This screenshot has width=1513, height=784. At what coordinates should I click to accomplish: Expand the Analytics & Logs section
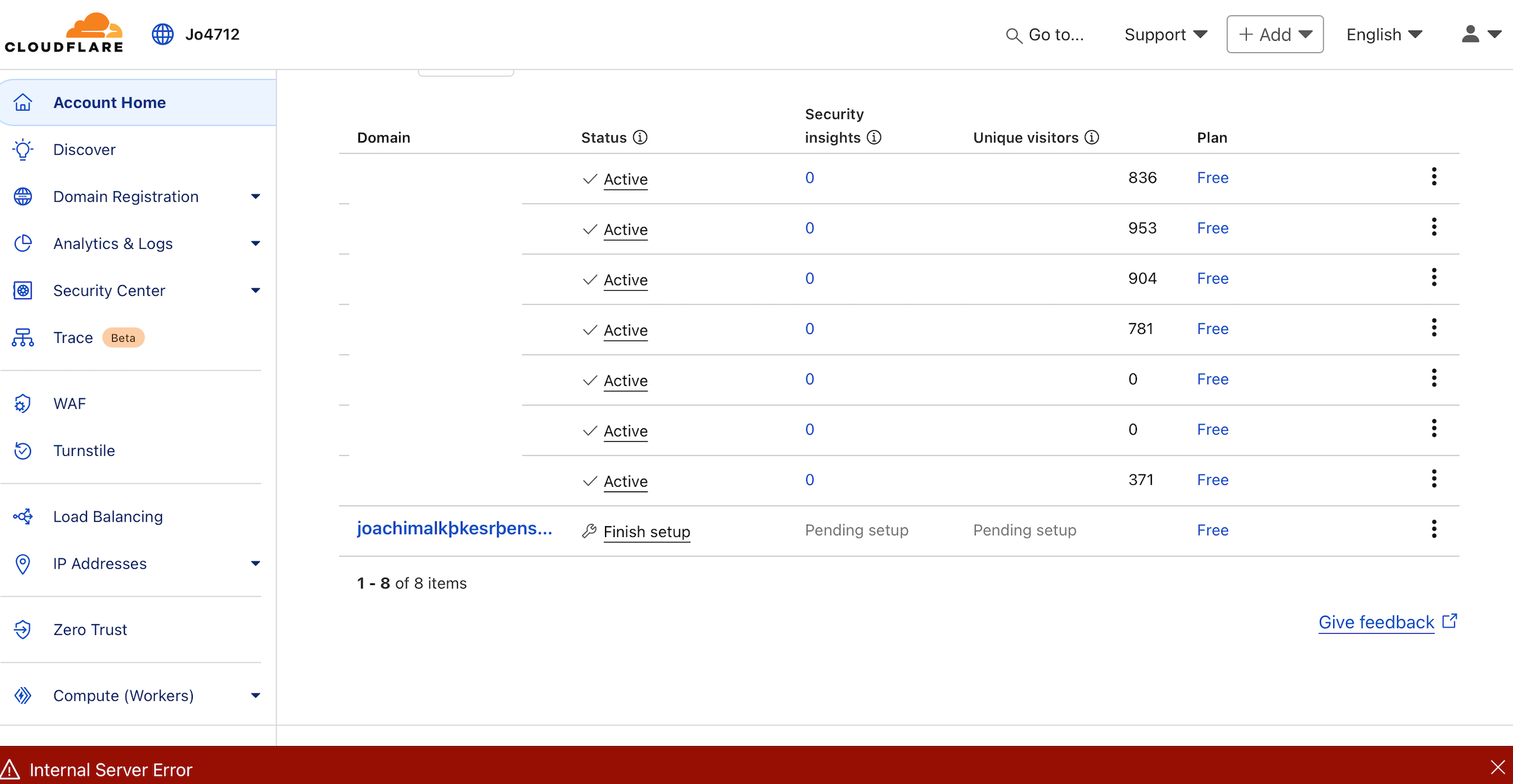pyautogui.click(x=255, y=244)
